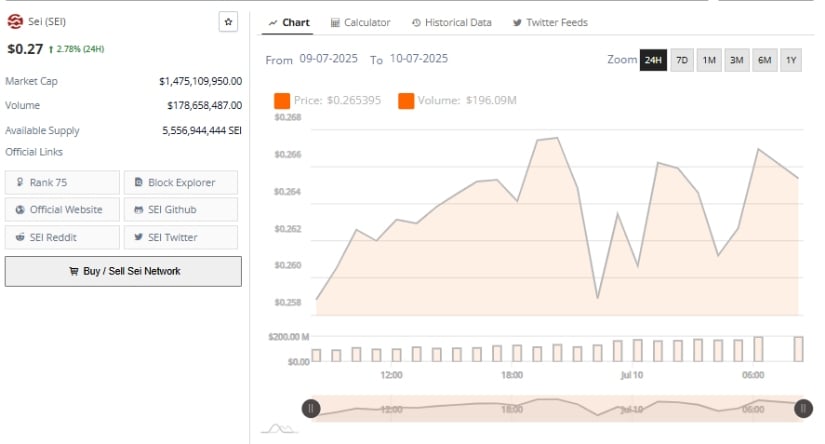Click the line-chart icon in Chart tab
Viewport: 825px width, 444px height.
[x=273, y=23]
